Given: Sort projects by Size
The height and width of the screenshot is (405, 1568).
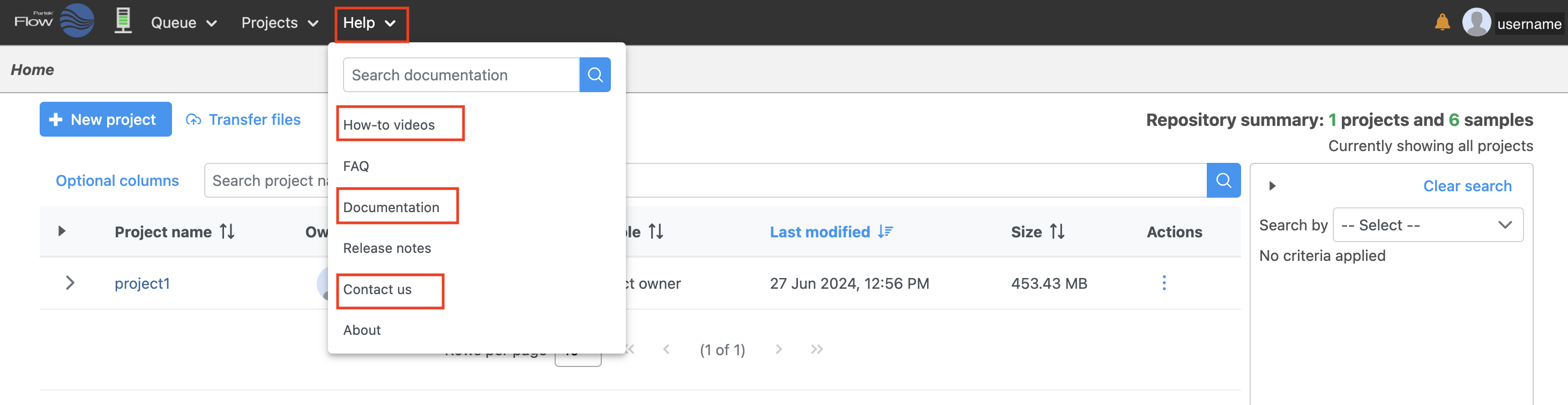Looking at the screenshot, I should point(1057,231).
